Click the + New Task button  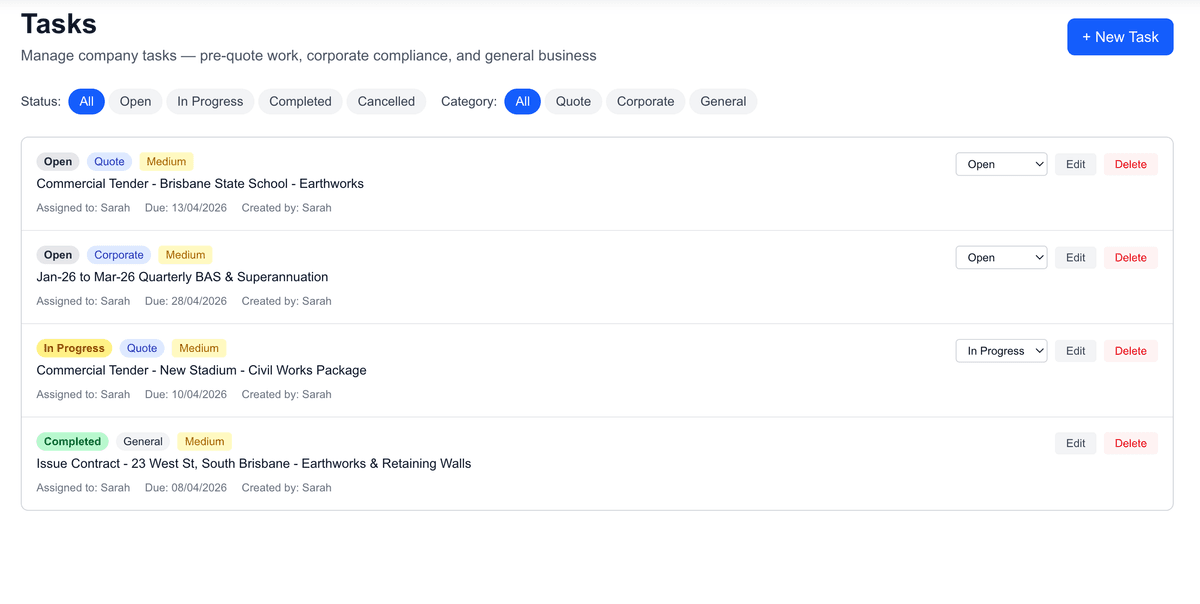[1120, 37]
